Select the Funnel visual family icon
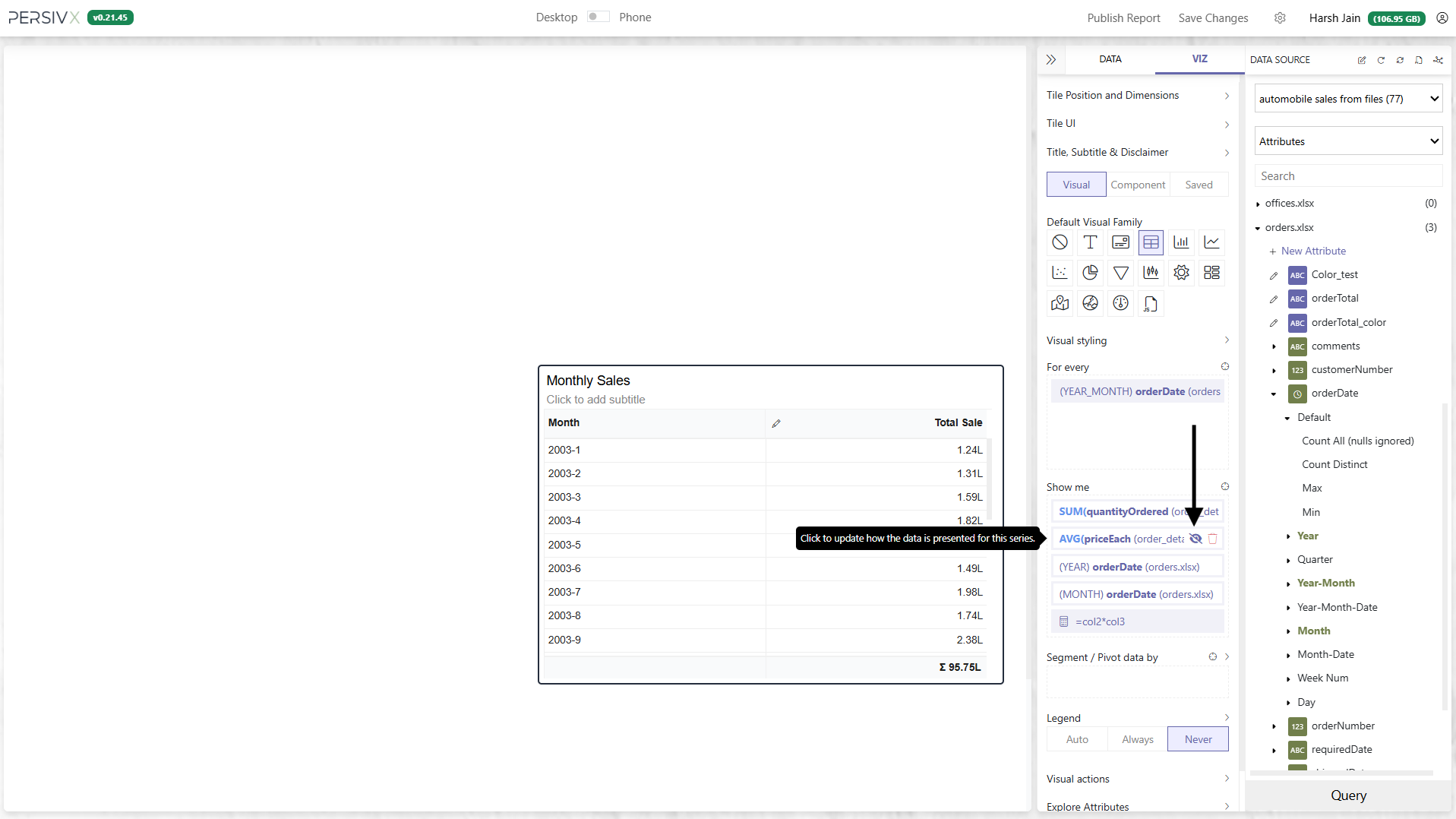 (x=1120, y=273)
